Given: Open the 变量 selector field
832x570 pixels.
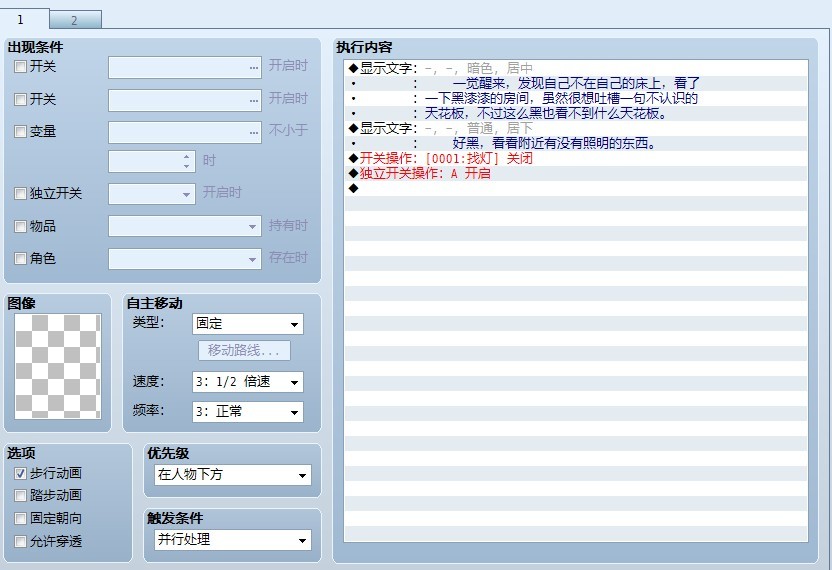Looking at the screenshot, I should [x=185, y=133].
